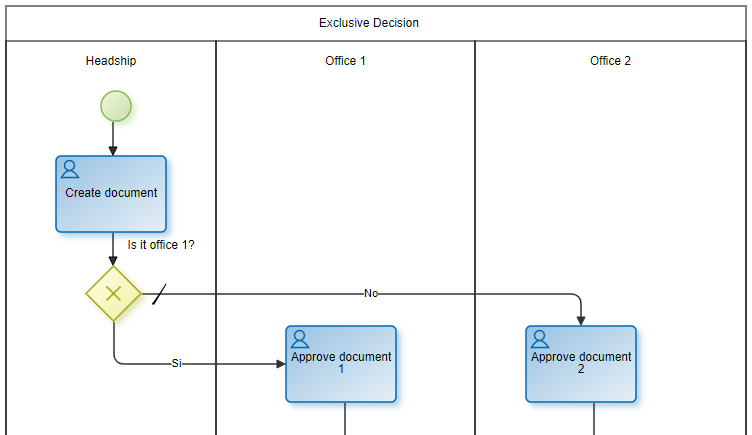Click the user icon in Approve document 2
The width and height of the screenshot is (752, 435).
pyautogui.click(x=540, y=339)
